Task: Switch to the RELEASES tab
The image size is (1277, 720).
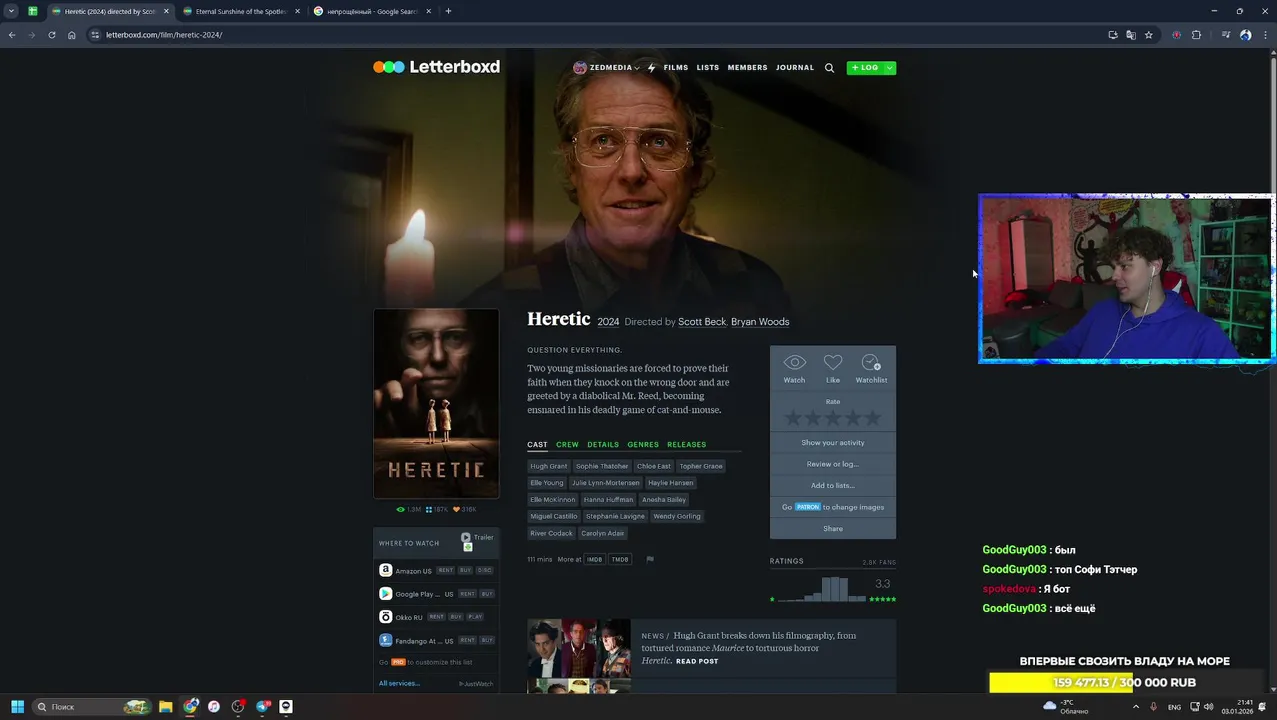Action: 686,444
